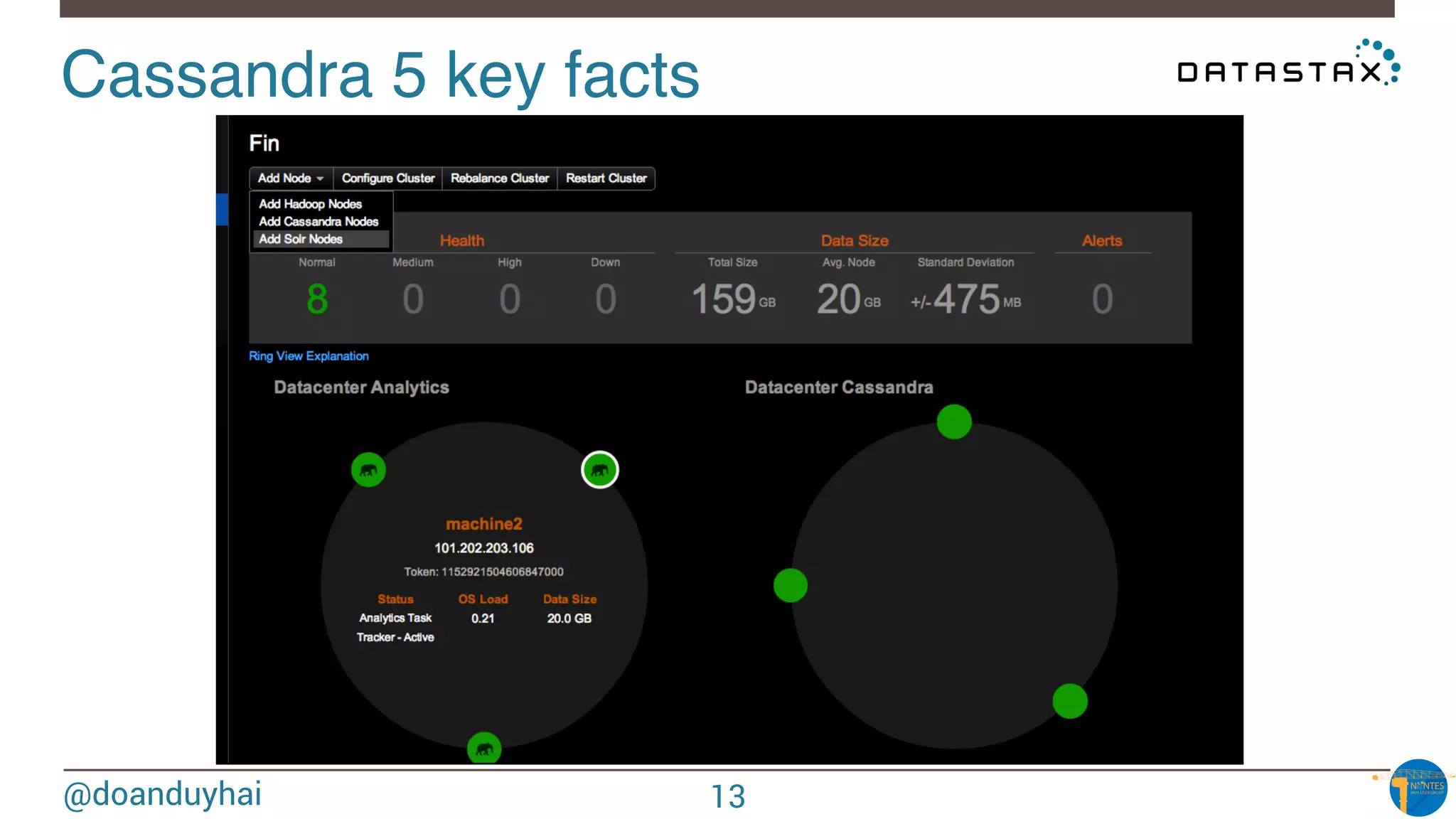Click the Fin cluster title

264,144
